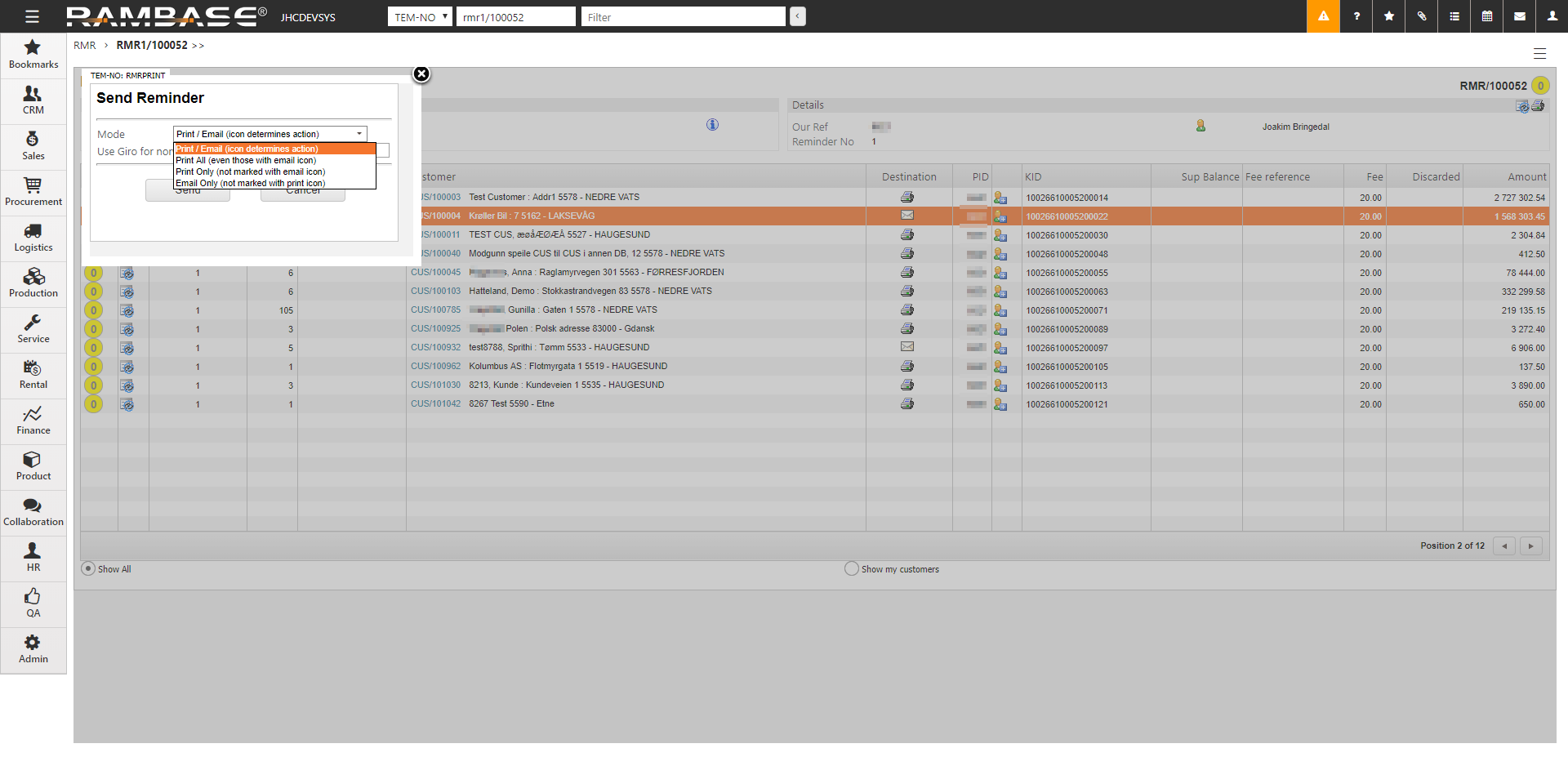The height and width of the screenshot is (766, 1568).
Task: Select the Show All radio button
Action: pyautogui.click(x=88, y=569)
